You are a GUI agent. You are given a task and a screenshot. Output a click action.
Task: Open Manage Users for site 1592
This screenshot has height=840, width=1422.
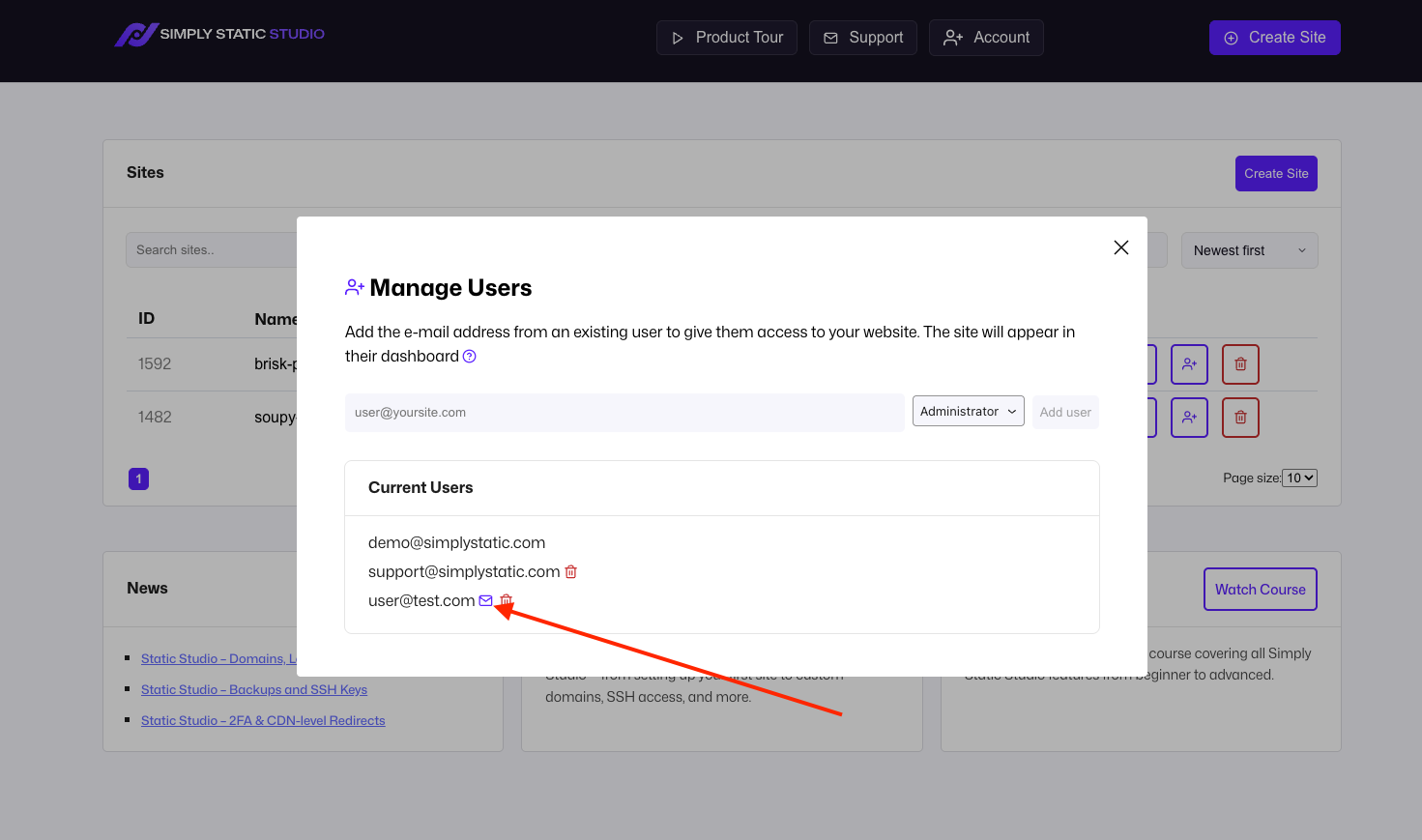(x=1189, y=364)
